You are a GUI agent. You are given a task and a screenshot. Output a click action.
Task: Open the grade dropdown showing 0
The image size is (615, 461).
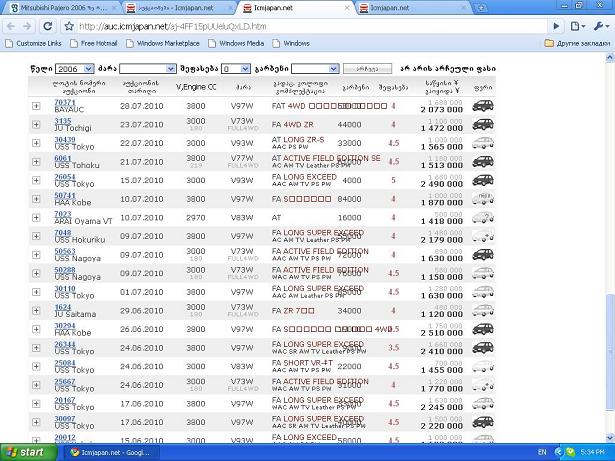(x=236, y=69)
